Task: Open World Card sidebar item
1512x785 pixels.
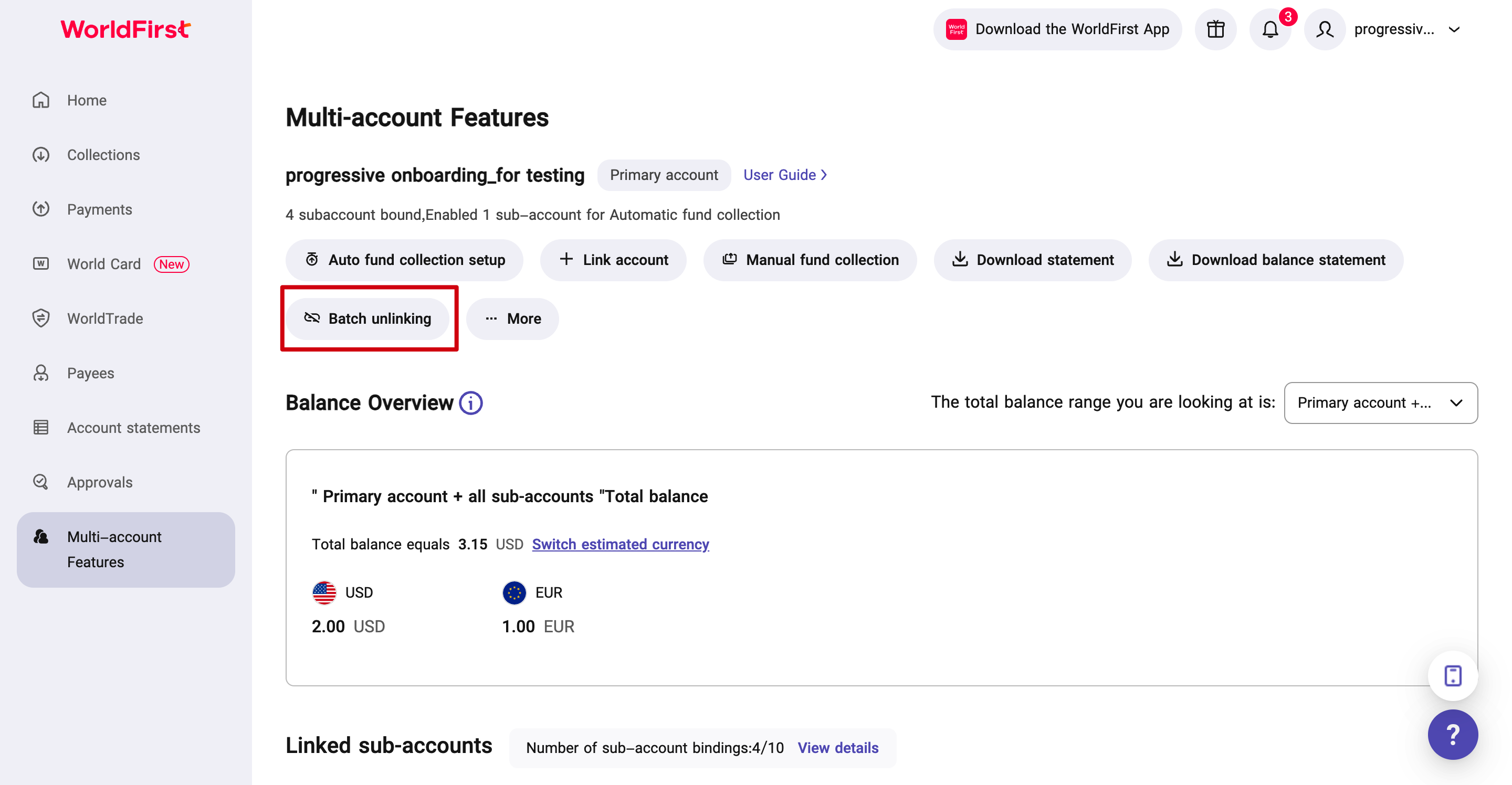Action: tap(104, 264)
